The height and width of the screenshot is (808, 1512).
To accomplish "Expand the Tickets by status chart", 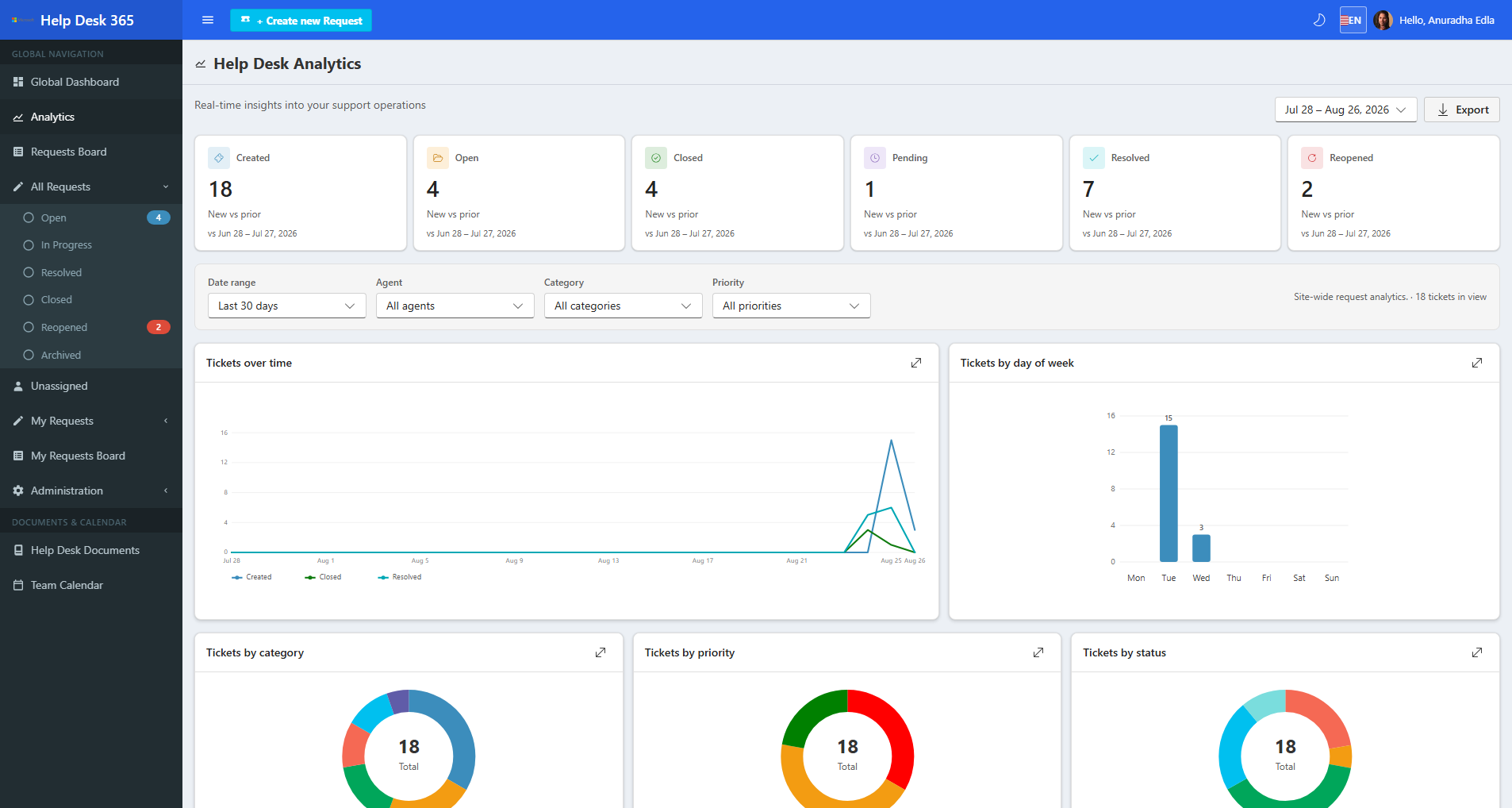I will pos(1477,652).
